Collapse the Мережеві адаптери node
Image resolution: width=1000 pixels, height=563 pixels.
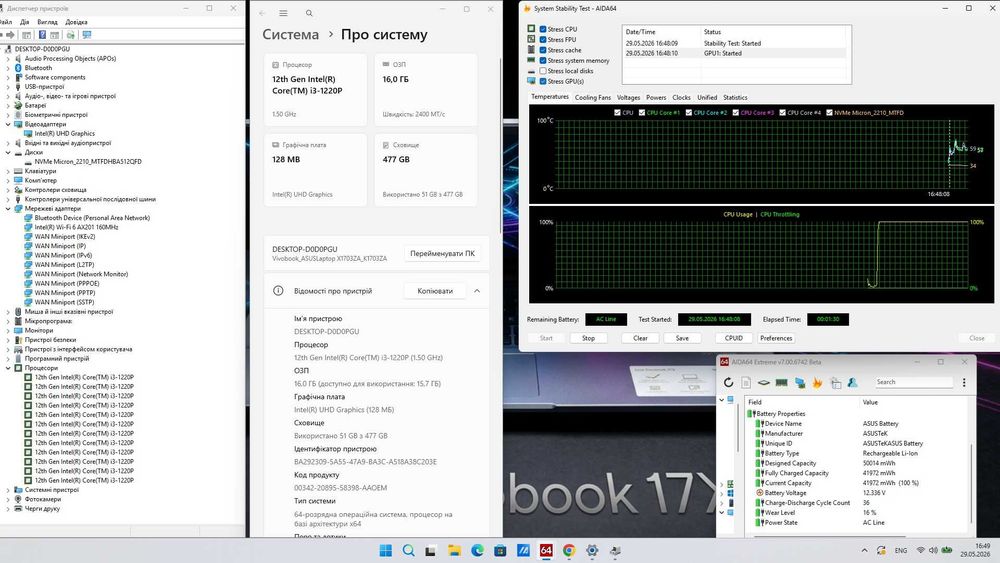(x=8, y=208)
